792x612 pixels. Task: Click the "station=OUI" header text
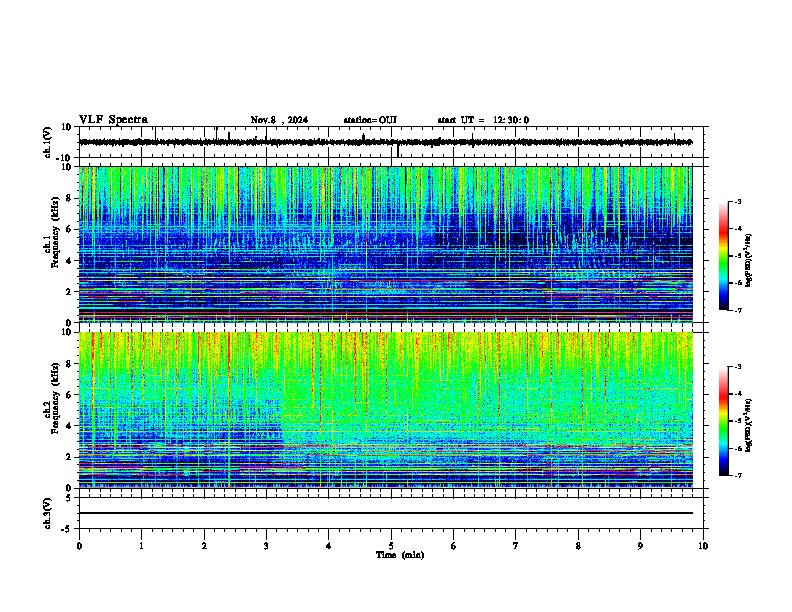pyautogui.click(x=370, y=120)
